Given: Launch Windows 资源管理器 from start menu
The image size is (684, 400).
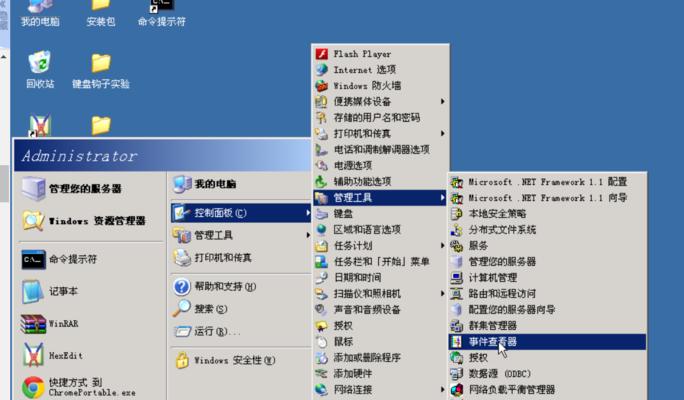Looking at the screenshot, I should click(91, 221).
